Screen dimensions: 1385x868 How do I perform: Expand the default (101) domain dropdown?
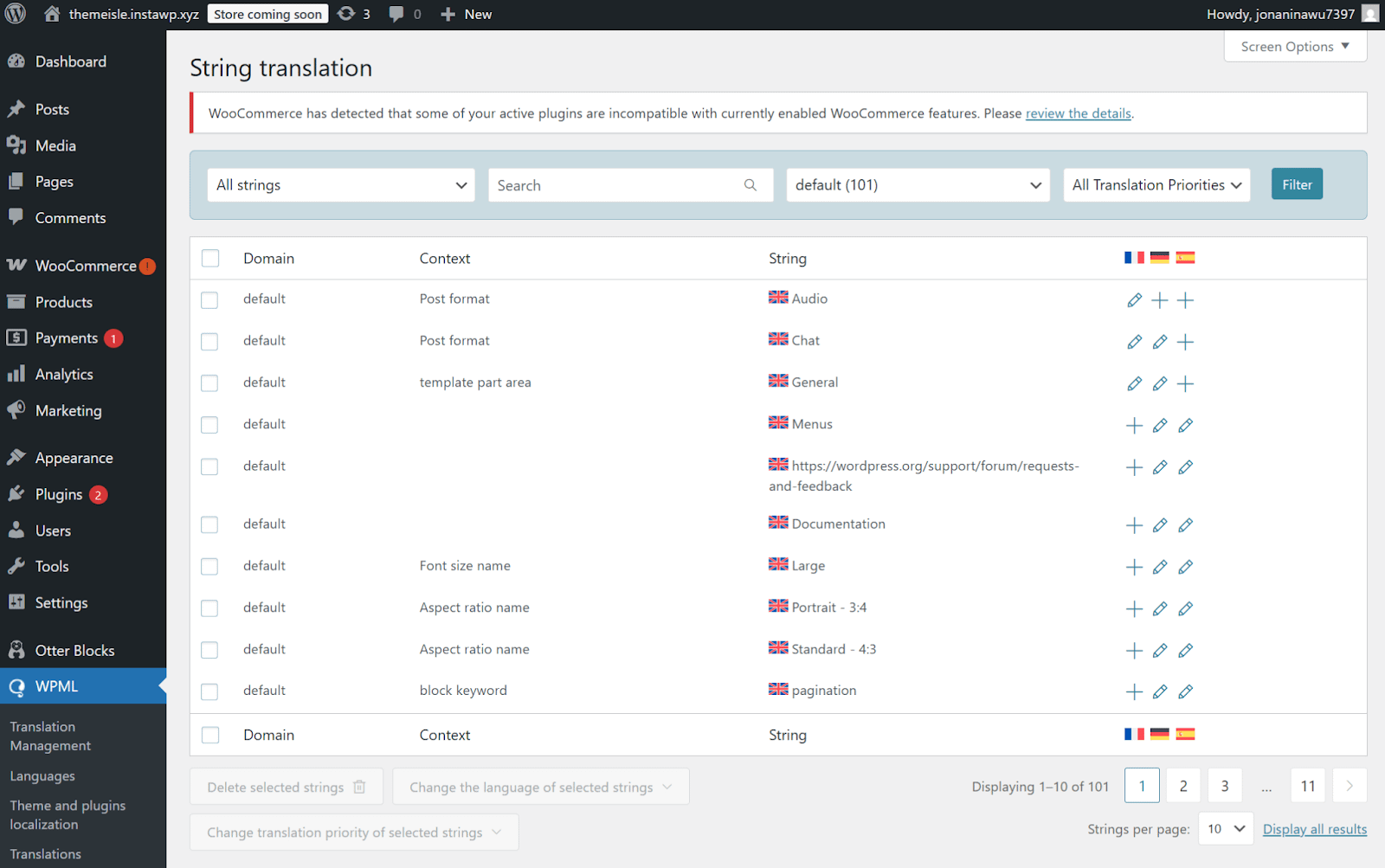coord(918,185)
